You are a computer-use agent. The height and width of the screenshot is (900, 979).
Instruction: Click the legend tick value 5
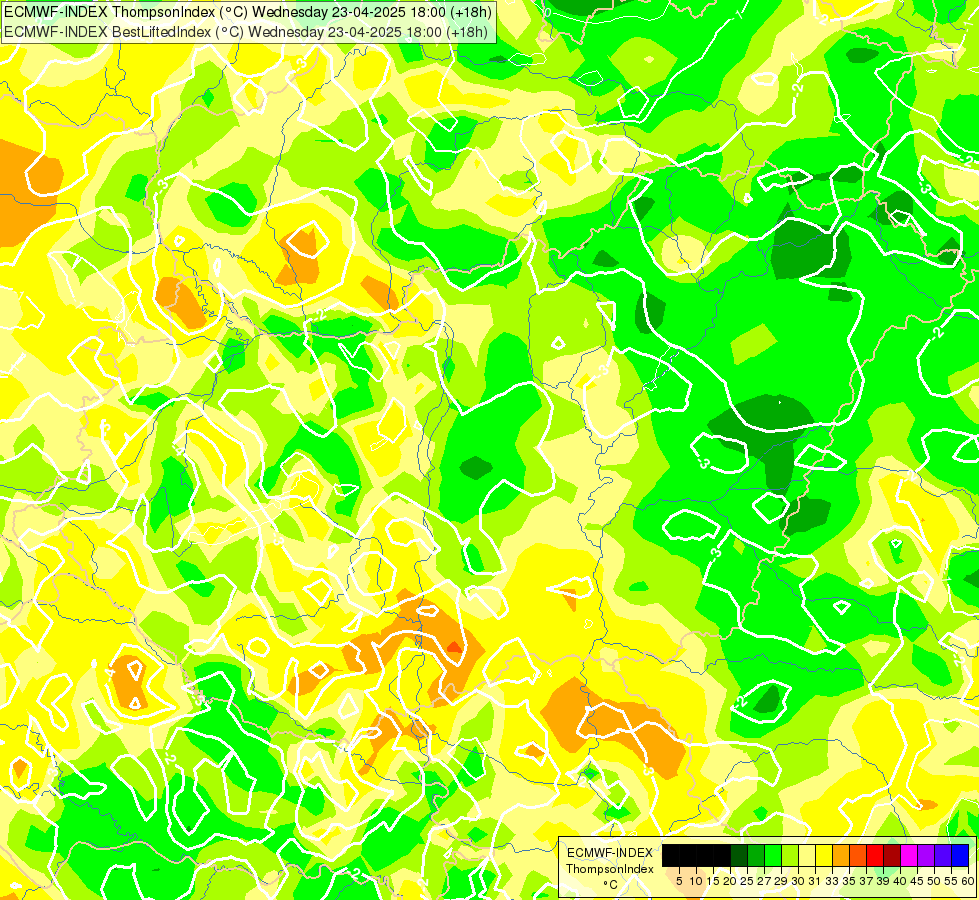(679, 881)
